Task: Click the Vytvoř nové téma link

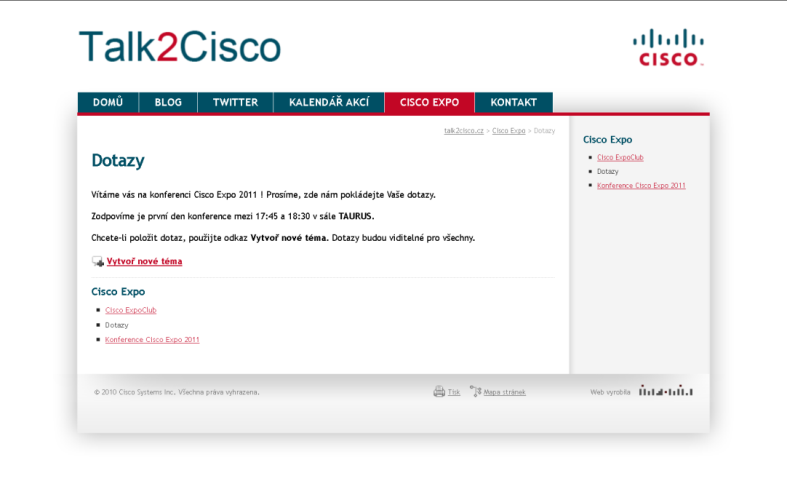Action: [x=145, y=261]
